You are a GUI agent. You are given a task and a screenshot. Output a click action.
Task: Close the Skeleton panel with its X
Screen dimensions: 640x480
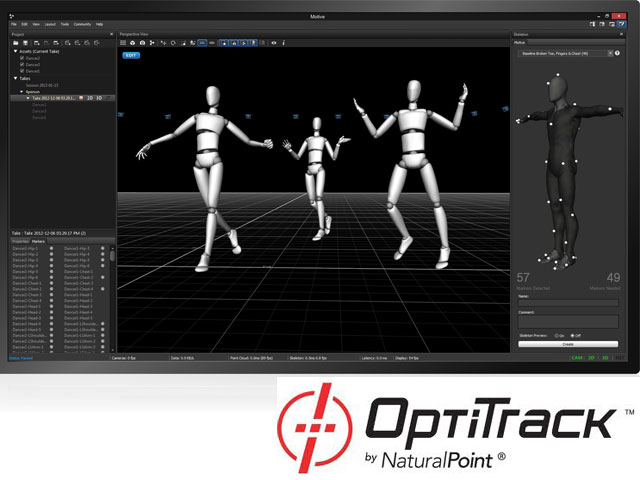[622, 34]
